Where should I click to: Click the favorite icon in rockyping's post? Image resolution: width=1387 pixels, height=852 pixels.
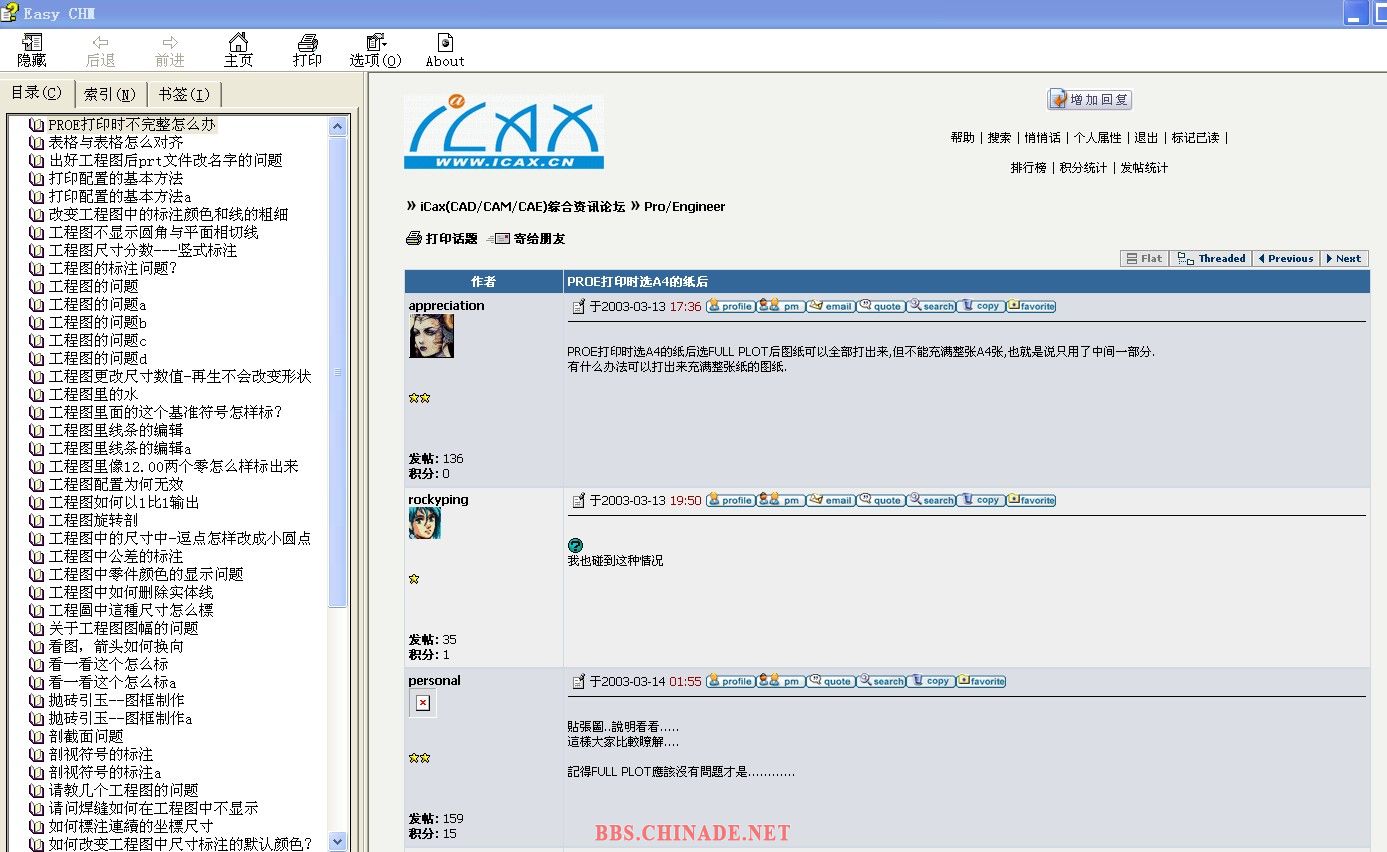[1031, 500]
